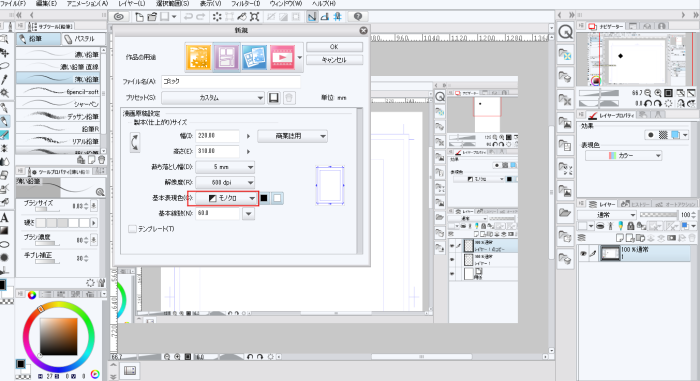Click the Redo arrow toolbar icon
The width and height of the screenshot is (700, 381).
coord(201,17)
